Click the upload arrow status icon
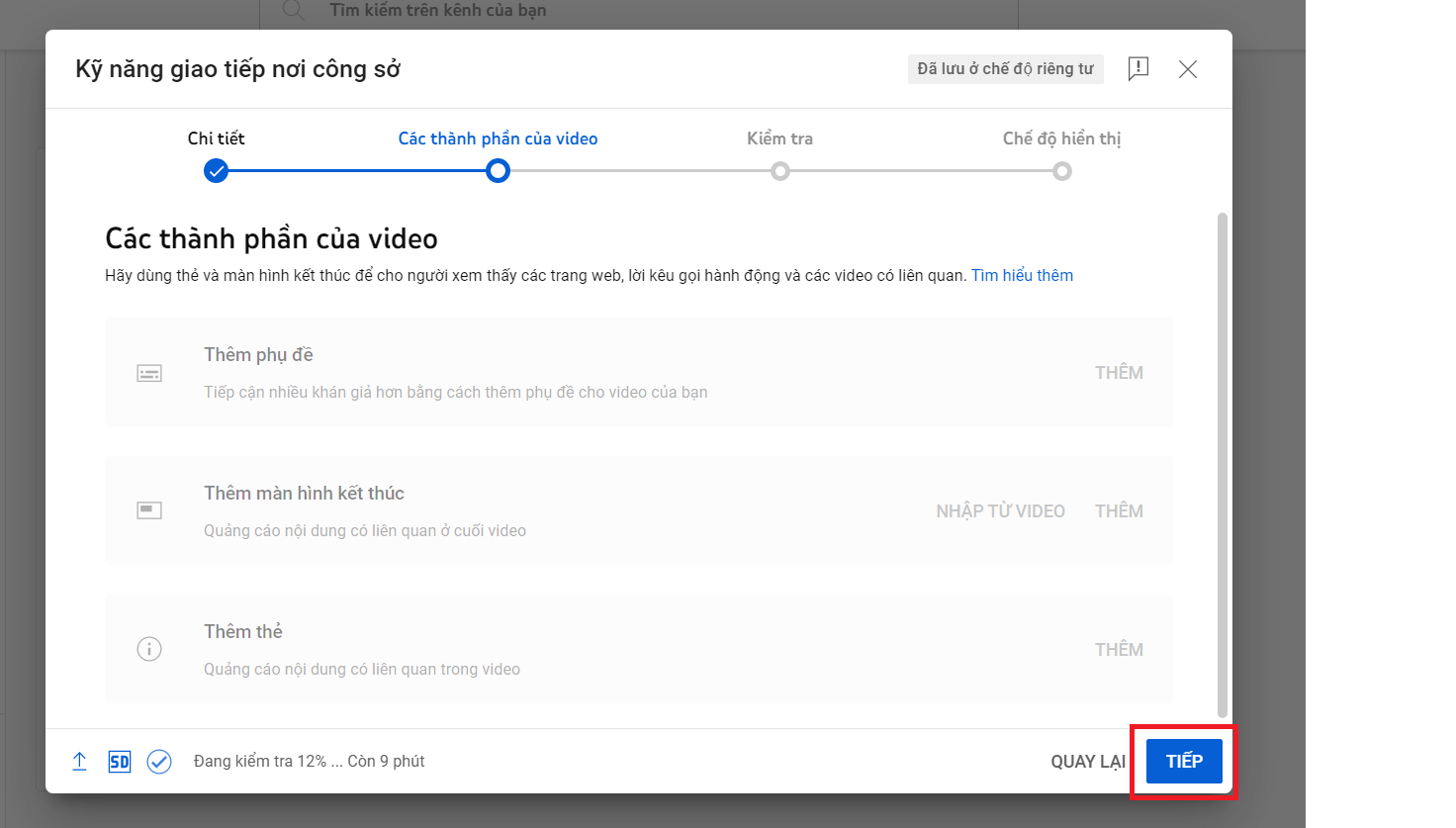 [80, 761]
